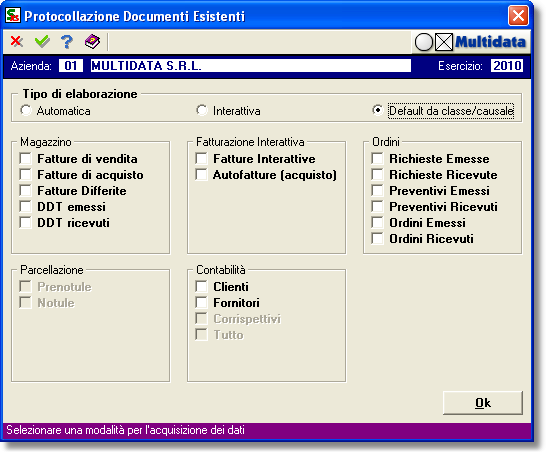Viewport: 546px width, 454px height.
Task: Click the Ok button
Action: [x=483, y=403]
